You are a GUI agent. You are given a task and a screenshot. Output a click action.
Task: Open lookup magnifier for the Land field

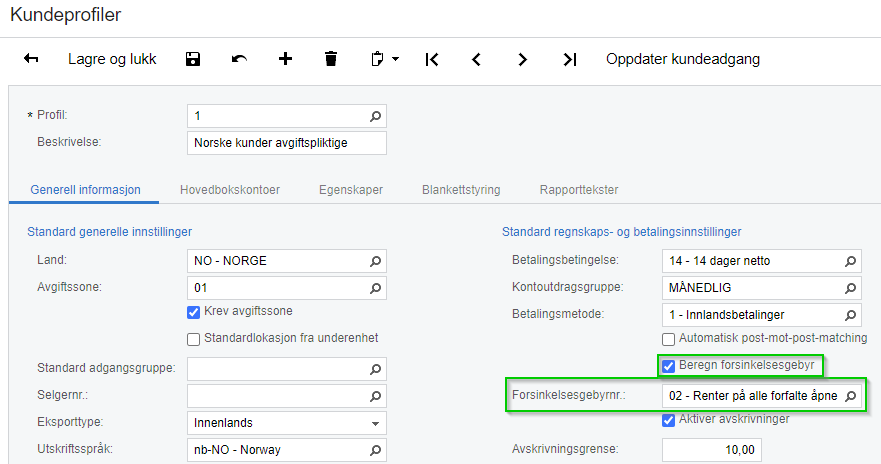[x=375, y=261]
